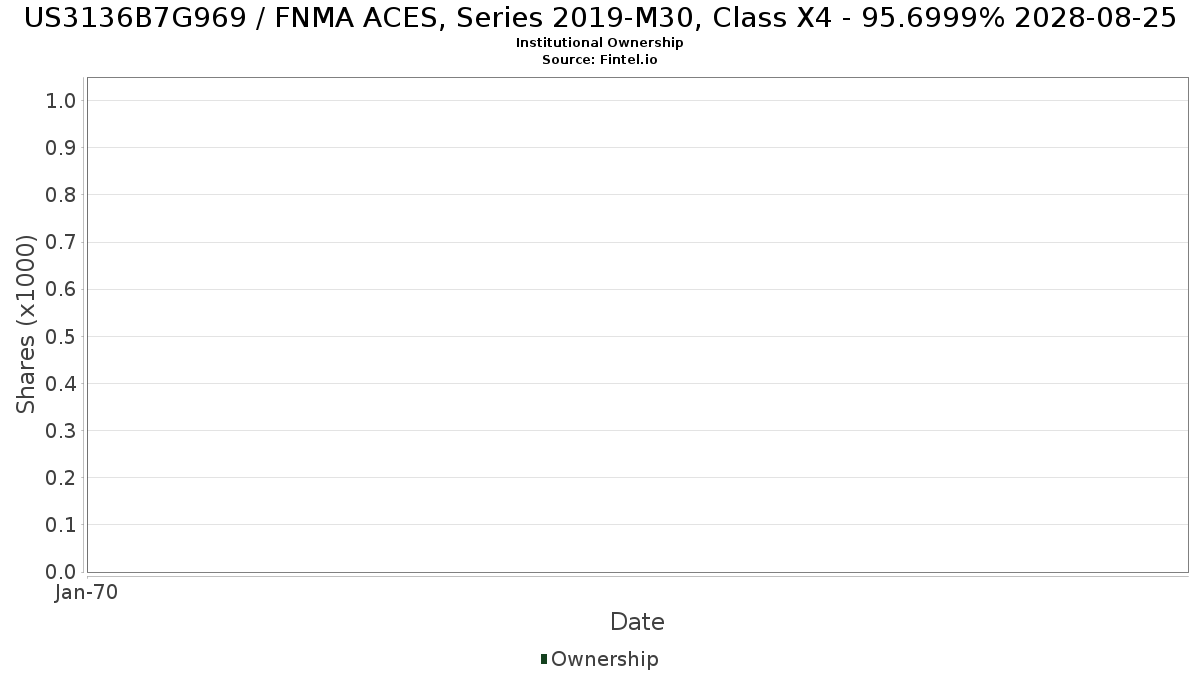Click the 0.4 y-axis tick label
Image resolution: width=1200 pixels, height=675 pixels.
click(61, 383)
